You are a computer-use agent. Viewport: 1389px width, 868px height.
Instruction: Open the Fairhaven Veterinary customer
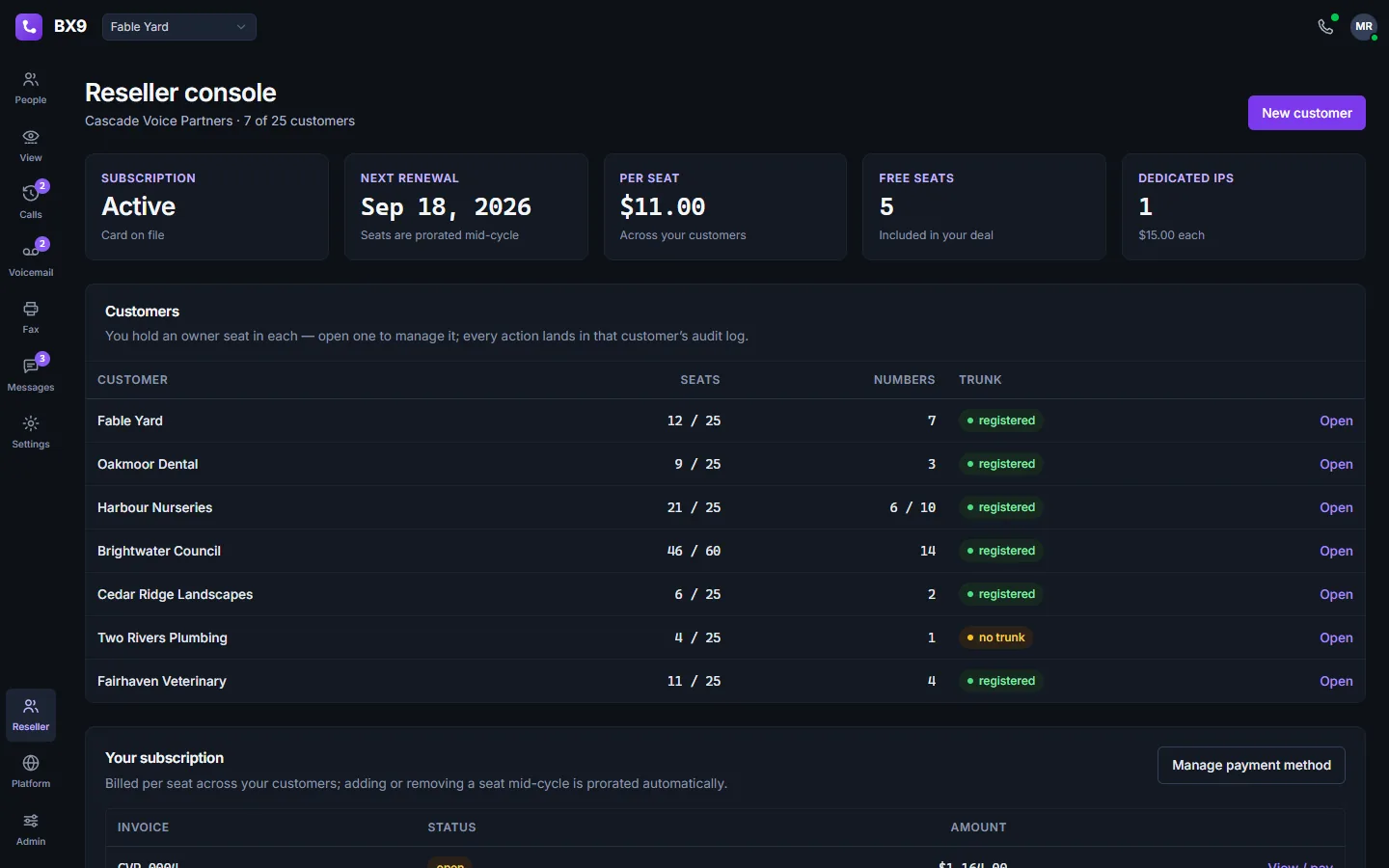[1336, 681]
